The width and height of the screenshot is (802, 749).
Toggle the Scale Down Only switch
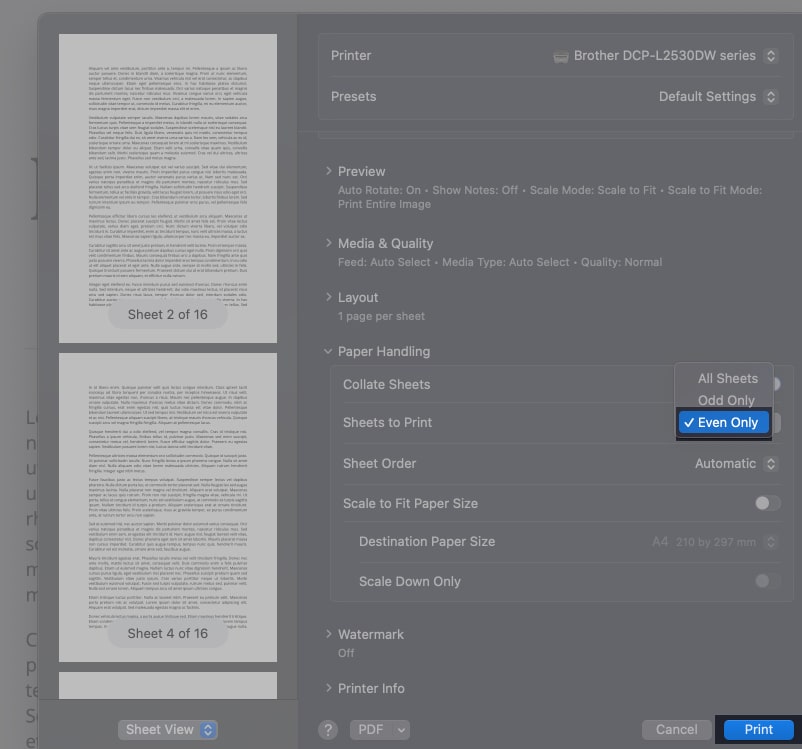click(x=767, y=581)
